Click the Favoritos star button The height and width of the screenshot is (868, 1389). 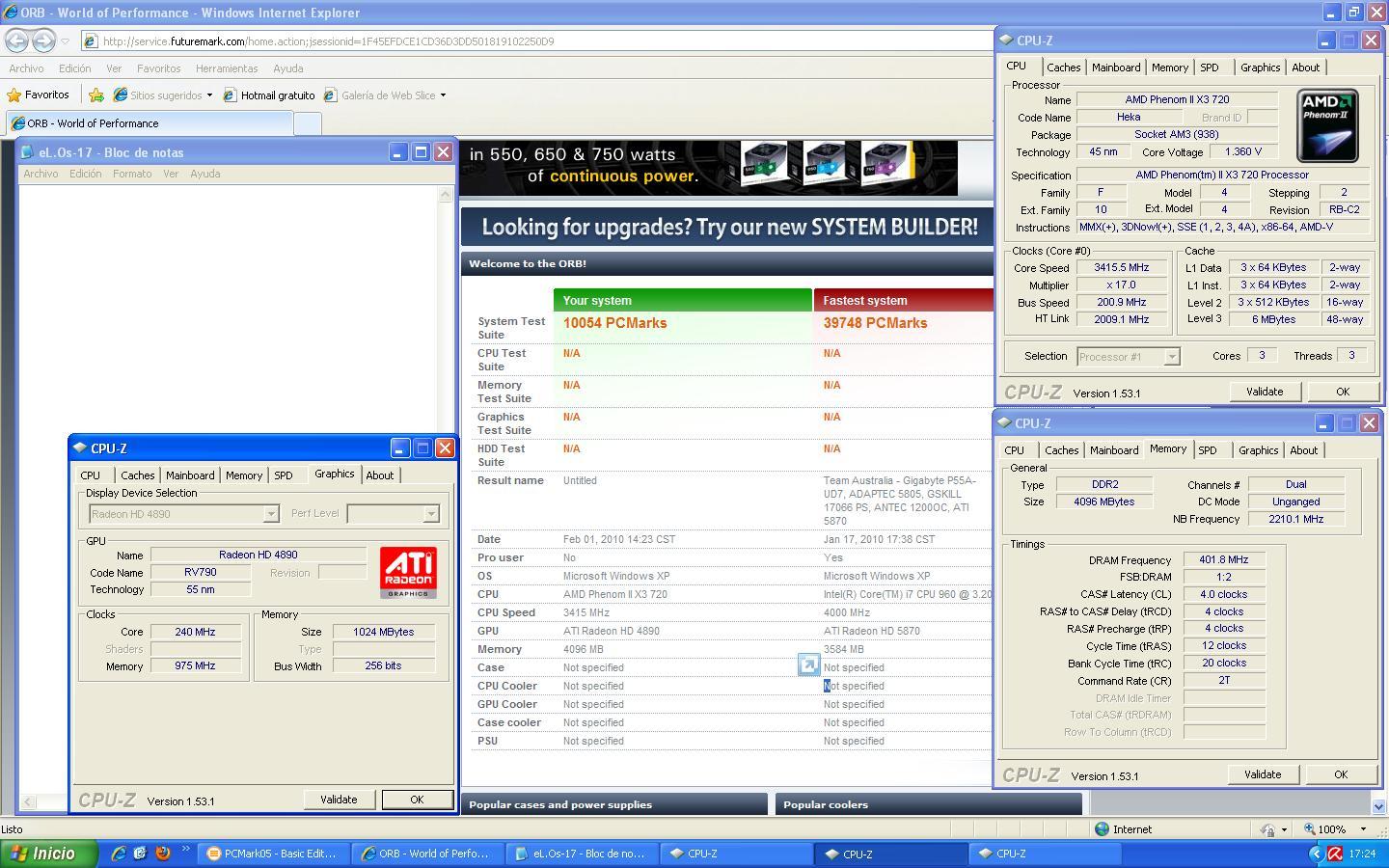click(38, 95)
